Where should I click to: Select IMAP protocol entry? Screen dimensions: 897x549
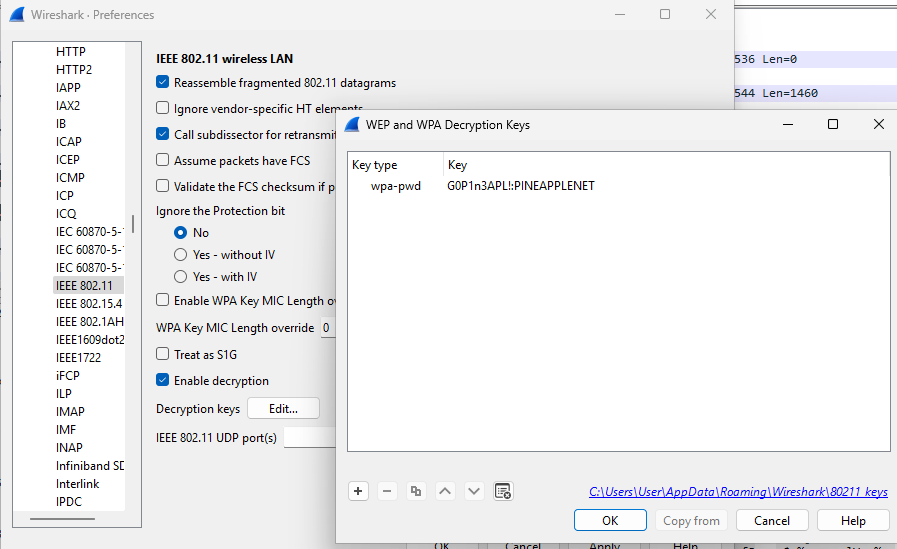tap(70, 412)
